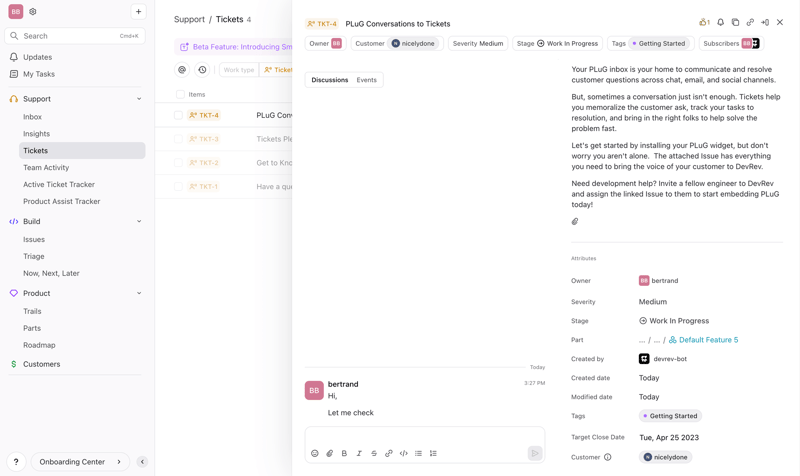The width and height of the screenshot is (800, 476).
Task: Go to Inbox under Support
Action: point(32,117)
